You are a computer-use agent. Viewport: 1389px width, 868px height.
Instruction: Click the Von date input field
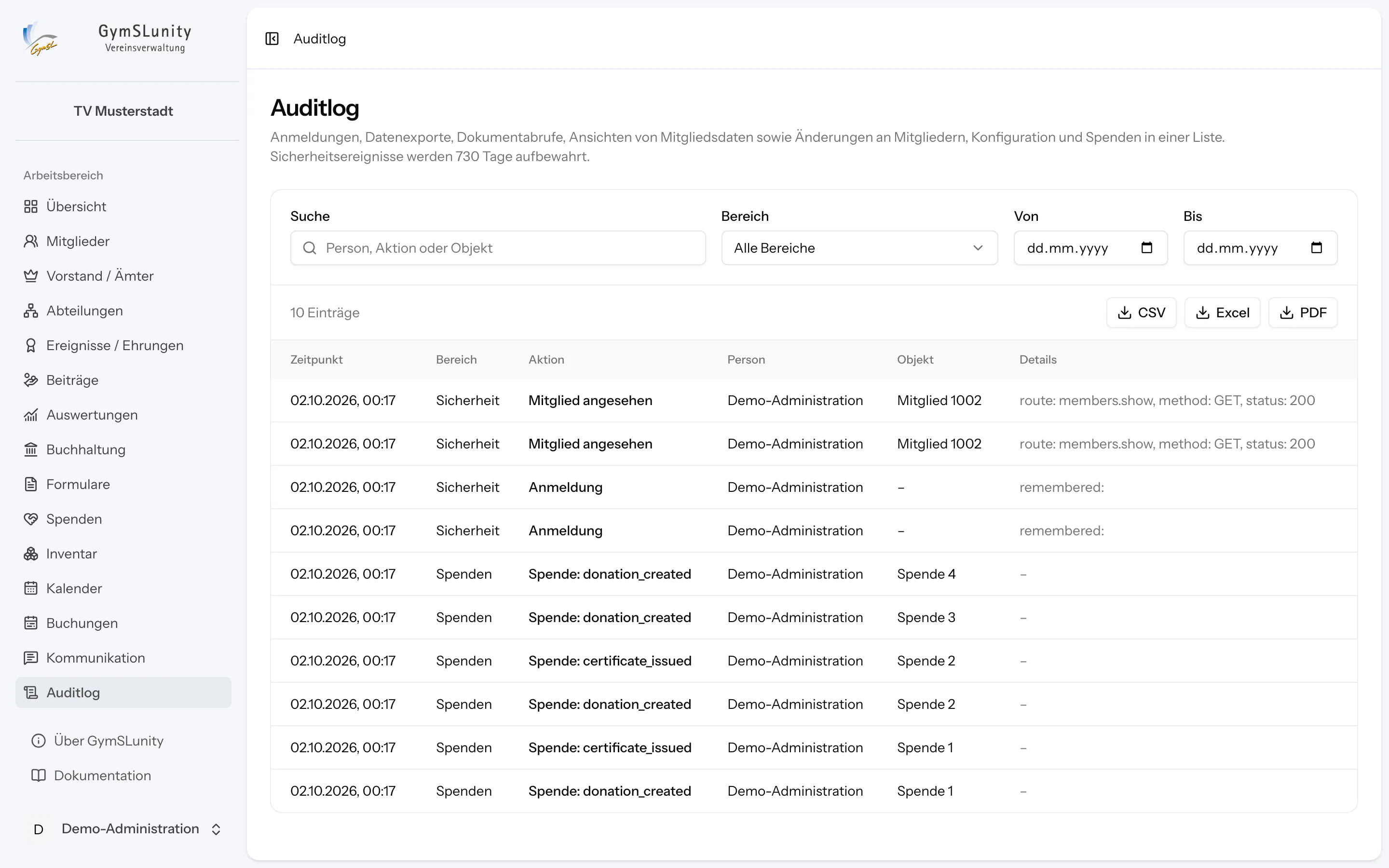[x=1090, y=248]
